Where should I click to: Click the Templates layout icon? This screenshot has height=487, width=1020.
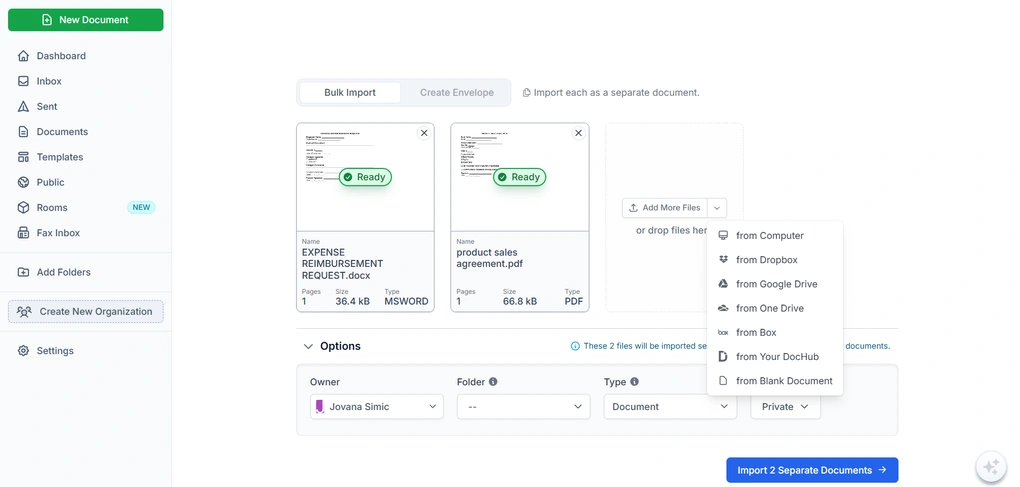click(23, 157)
